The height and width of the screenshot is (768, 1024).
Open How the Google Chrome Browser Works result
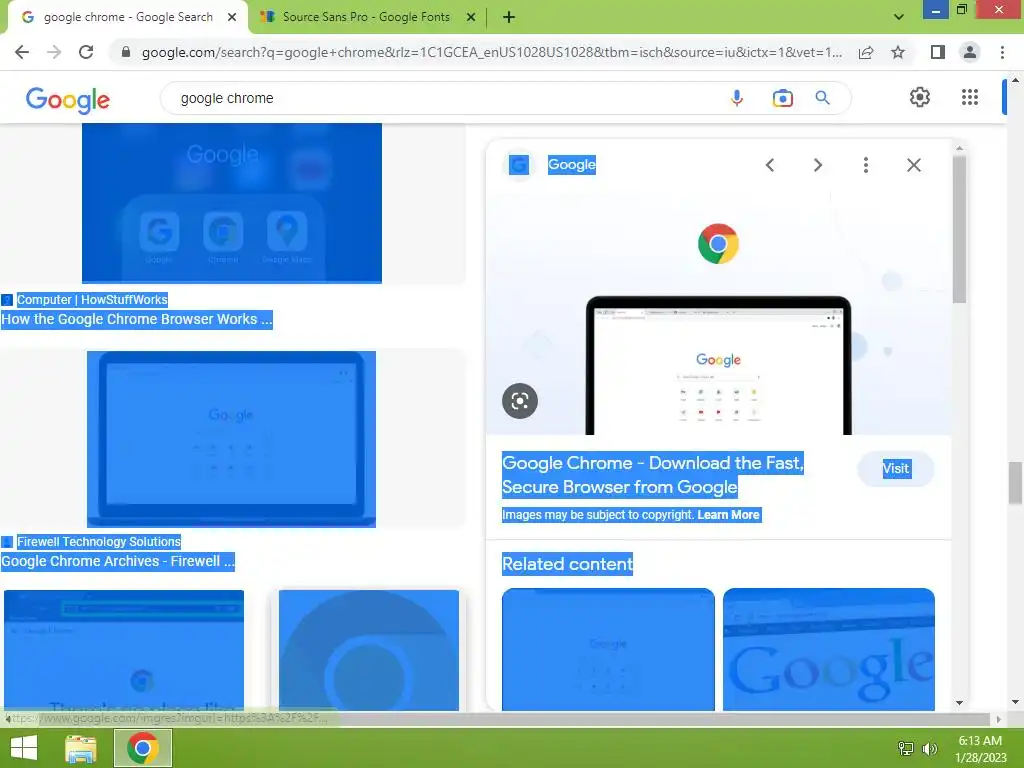136,319
